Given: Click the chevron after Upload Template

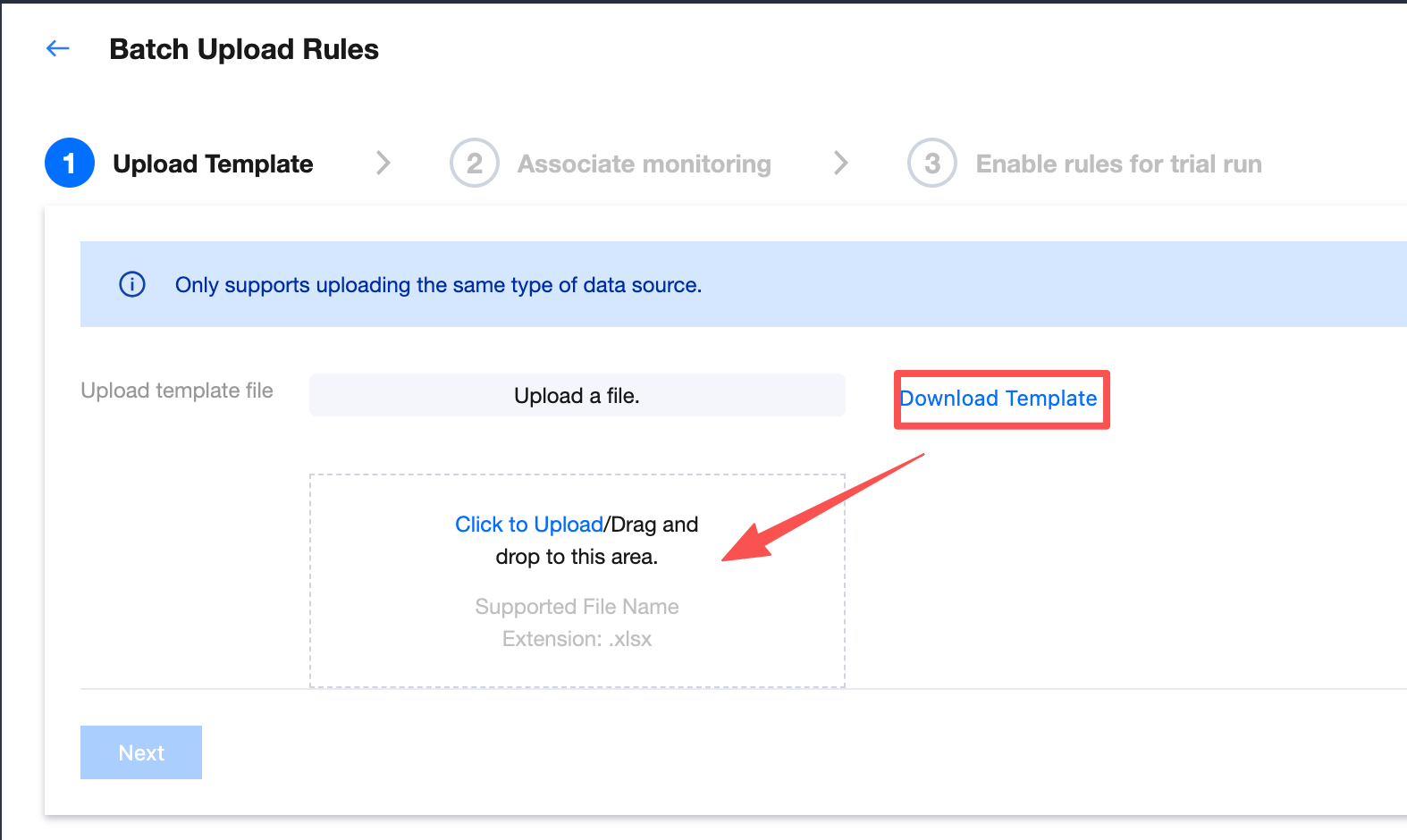Looking at the screenshot, I should [383, 163].
